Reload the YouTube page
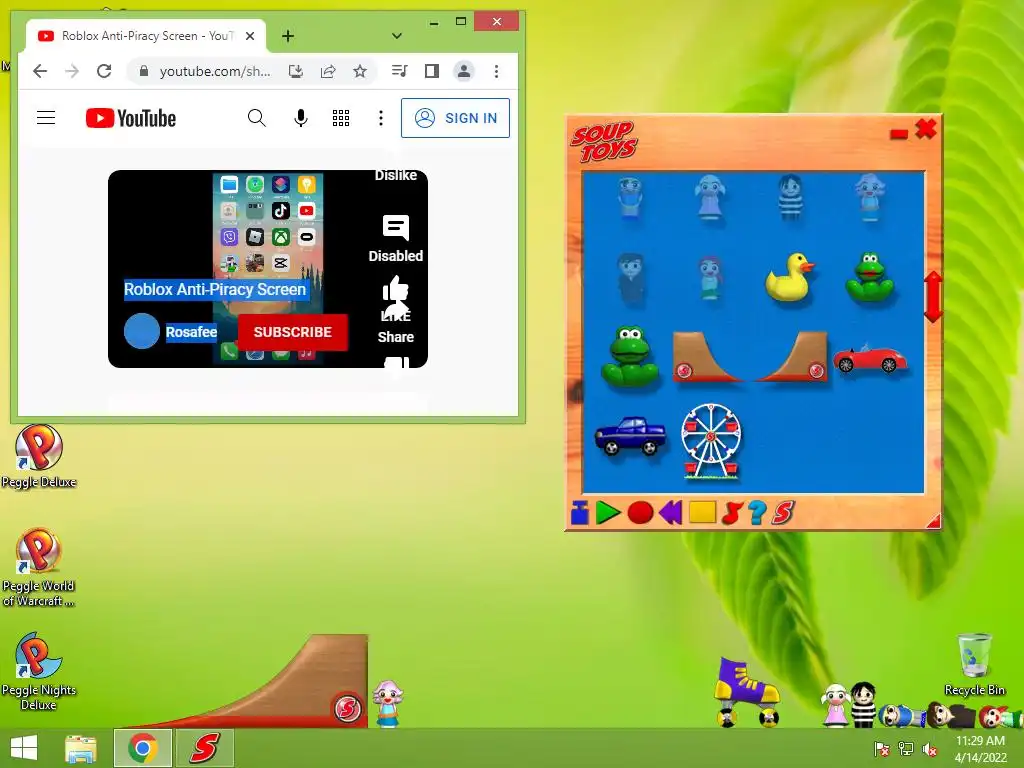 (104, 71)
